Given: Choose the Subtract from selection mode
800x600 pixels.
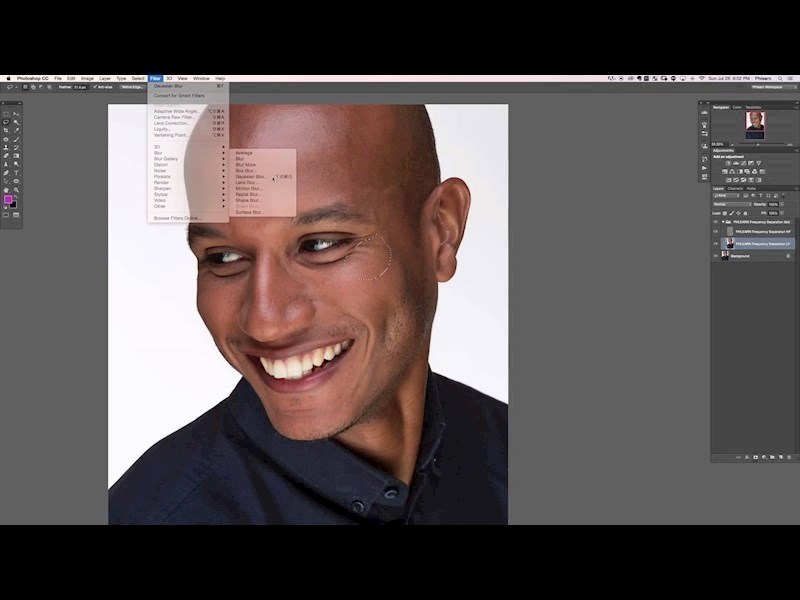Looking at the screenshot, I should 41,87.
